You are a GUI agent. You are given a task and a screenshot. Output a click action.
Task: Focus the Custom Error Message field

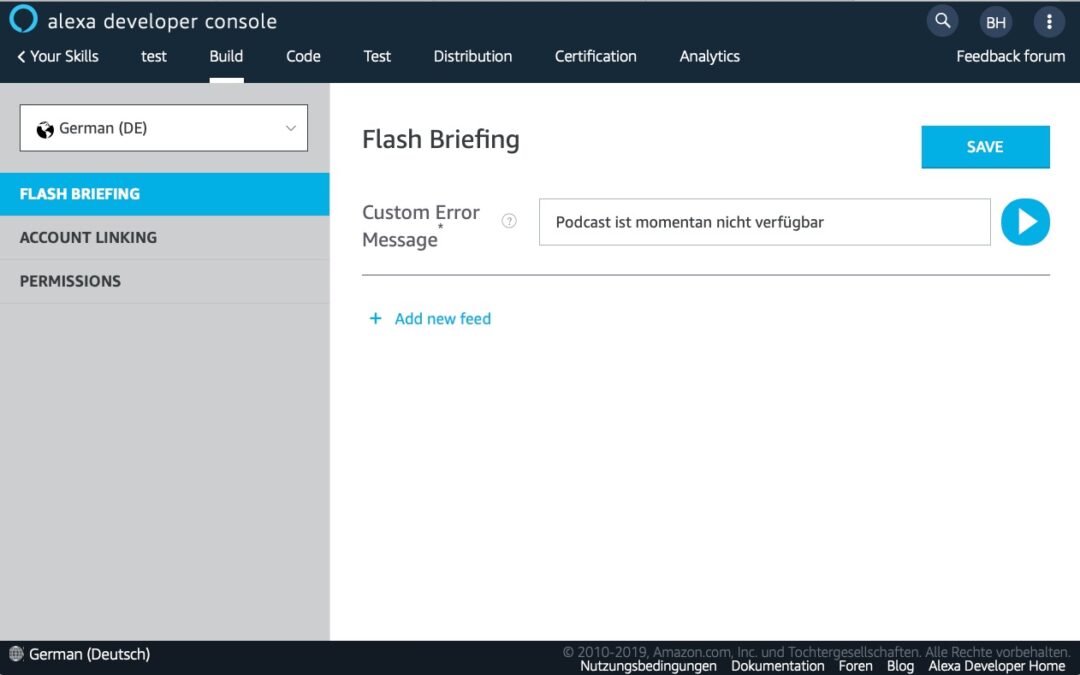click(x=765, y=222)
